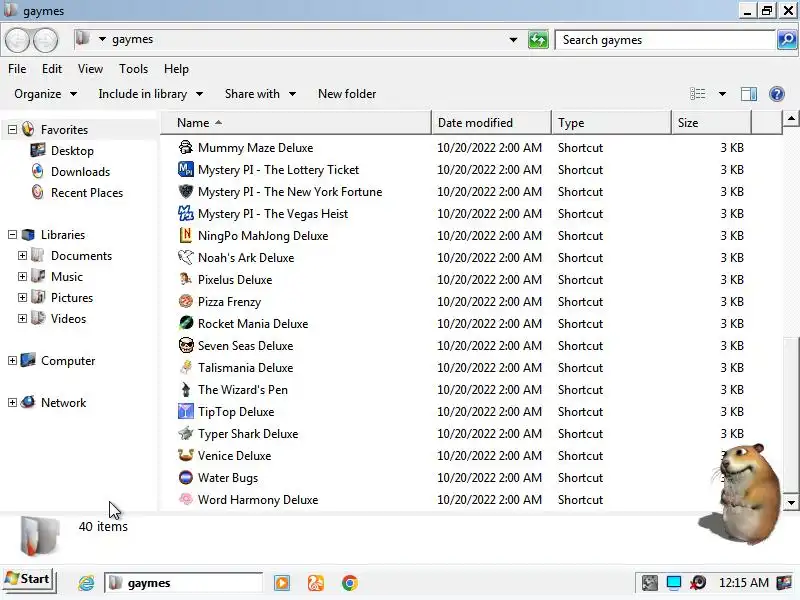The width and height of the screenshot is (800, 600).
Task: Expand the Music library node
Action: [22, 277]
